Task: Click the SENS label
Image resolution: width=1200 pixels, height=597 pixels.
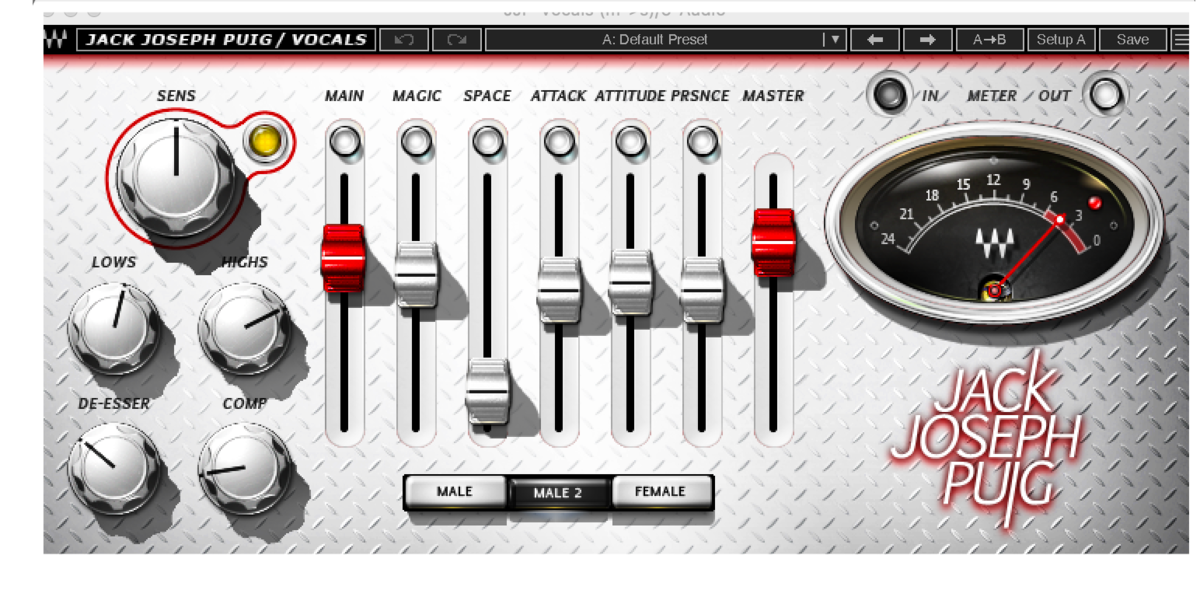Action: click(176, 96)
